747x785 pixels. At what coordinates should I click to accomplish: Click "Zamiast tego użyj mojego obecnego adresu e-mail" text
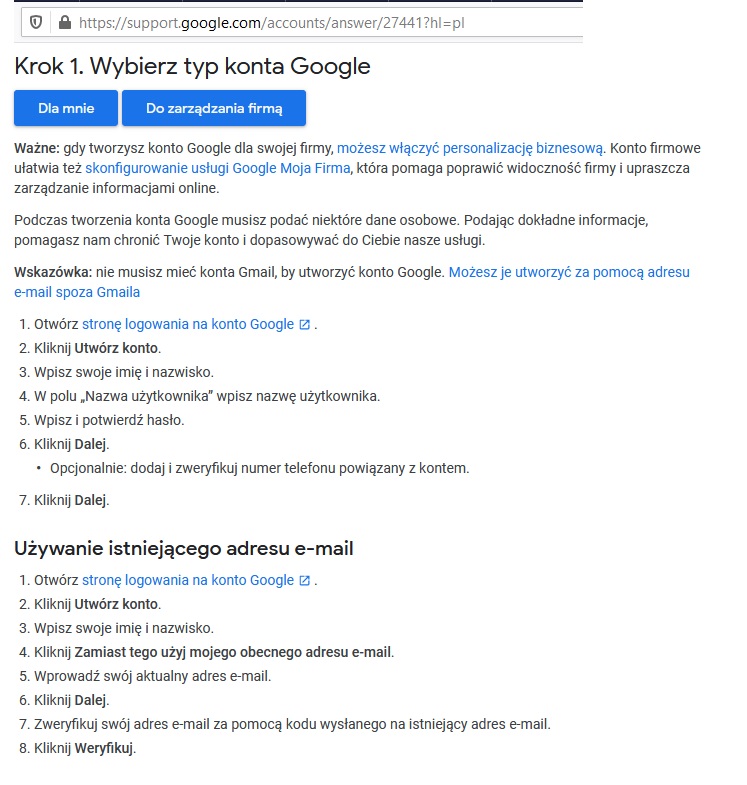(233, 652)
